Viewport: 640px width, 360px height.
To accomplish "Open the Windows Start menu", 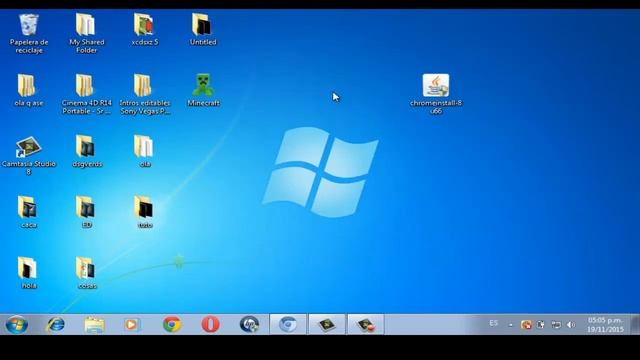I will (17, 325).
